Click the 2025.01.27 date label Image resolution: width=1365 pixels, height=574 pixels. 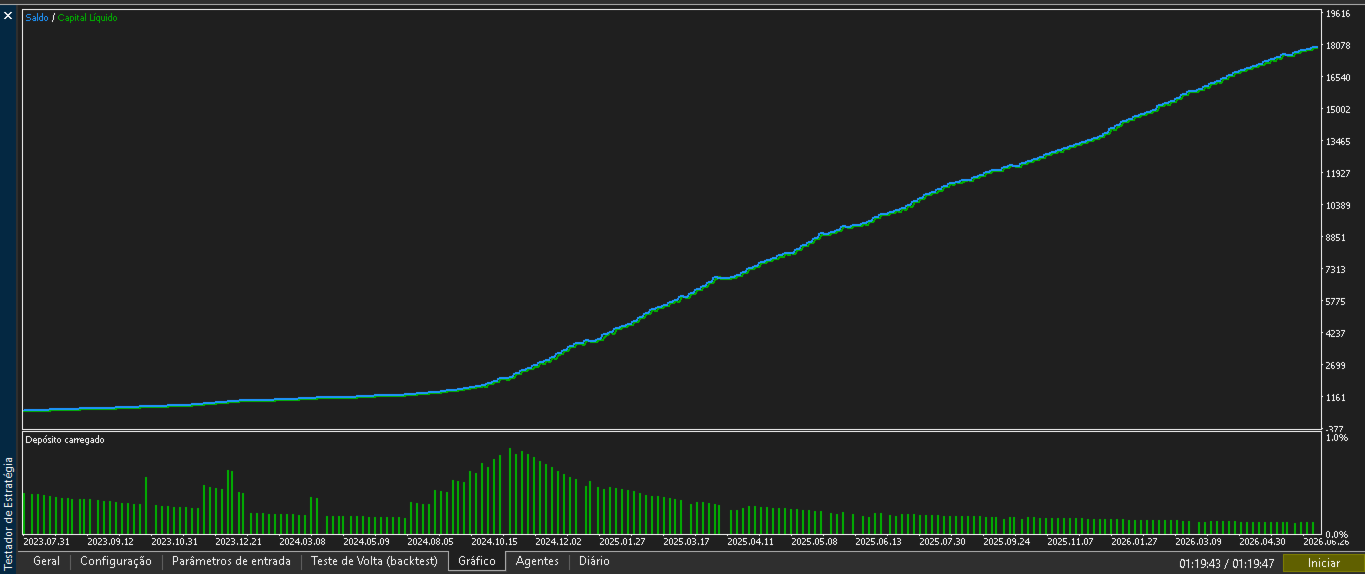pyautogui.click(x=622, y=542)
